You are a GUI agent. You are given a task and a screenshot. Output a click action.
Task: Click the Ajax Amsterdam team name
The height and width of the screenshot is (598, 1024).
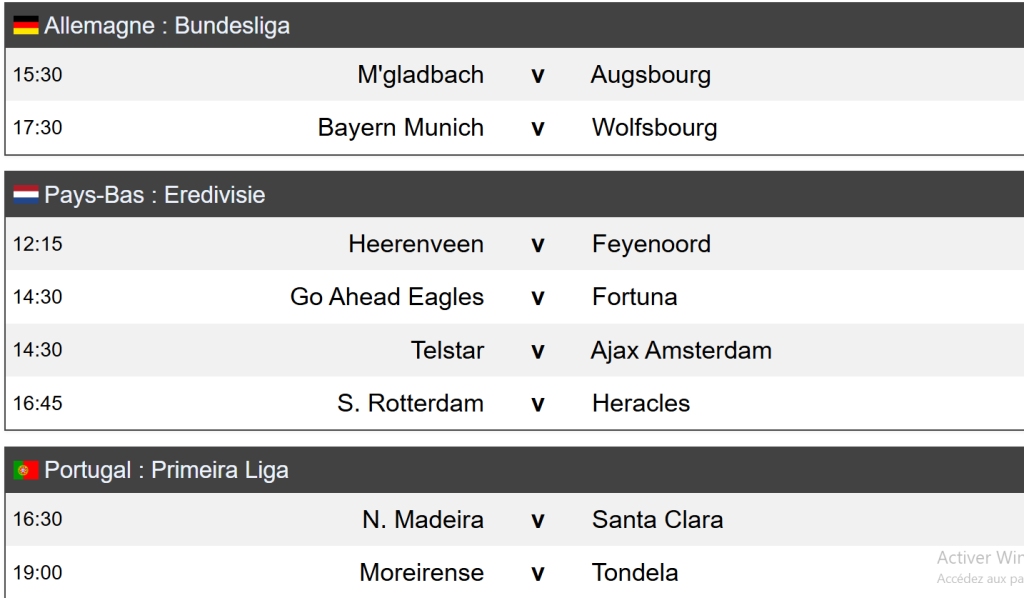tap(681, 350)
